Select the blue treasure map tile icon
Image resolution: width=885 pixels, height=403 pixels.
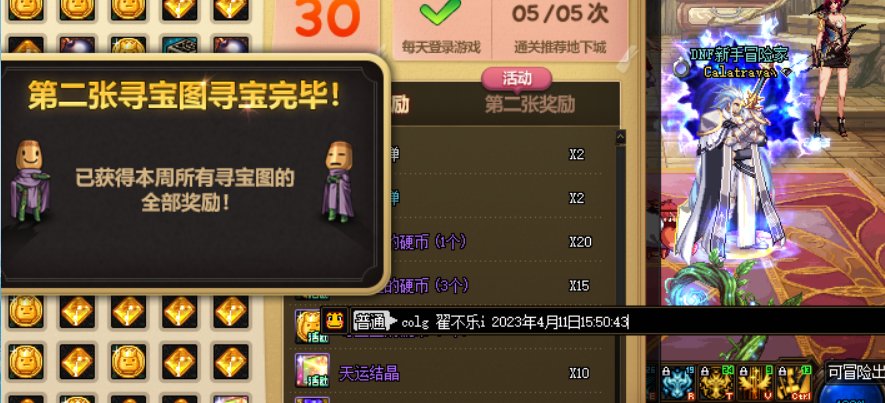click(179, 45)
